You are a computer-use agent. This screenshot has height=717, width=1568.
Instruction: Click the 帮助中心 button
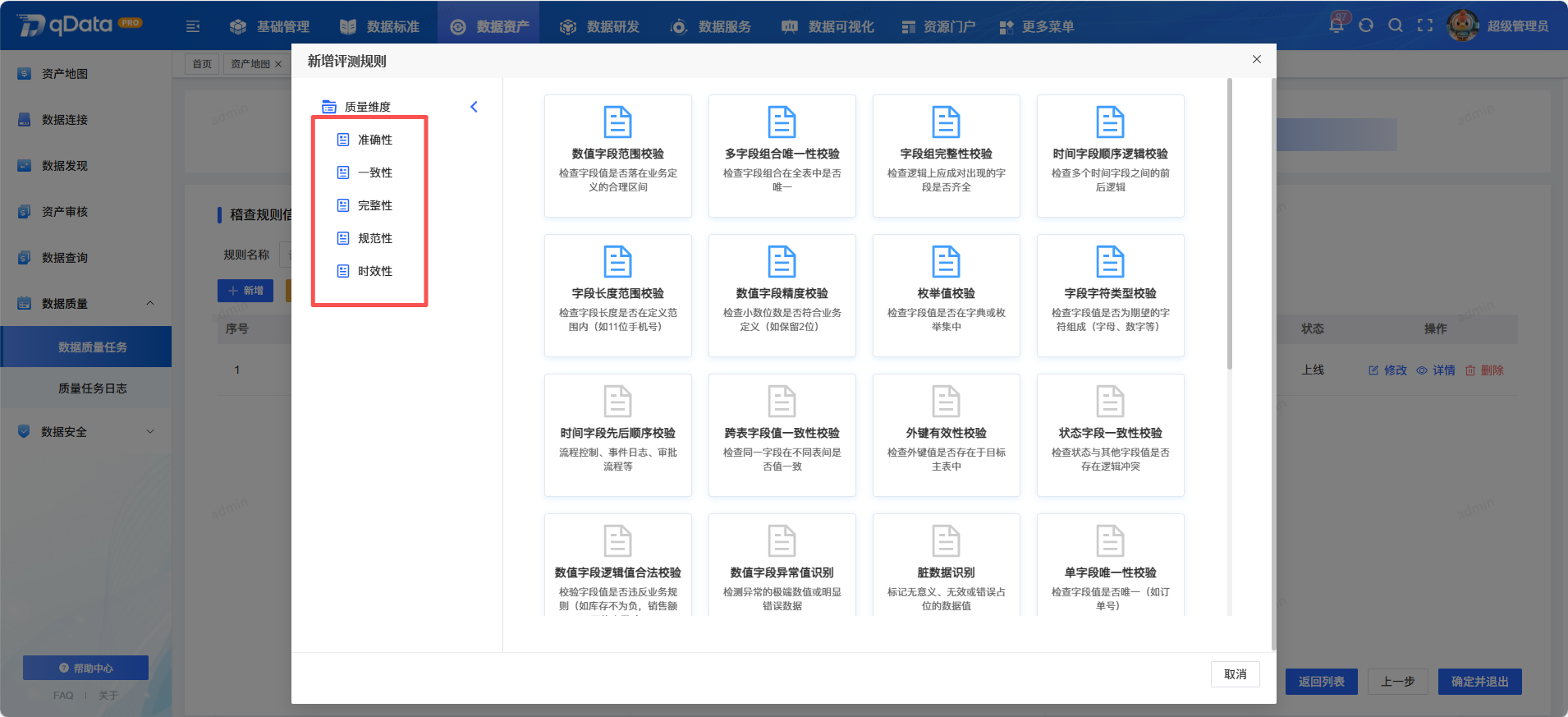(85, 668)
